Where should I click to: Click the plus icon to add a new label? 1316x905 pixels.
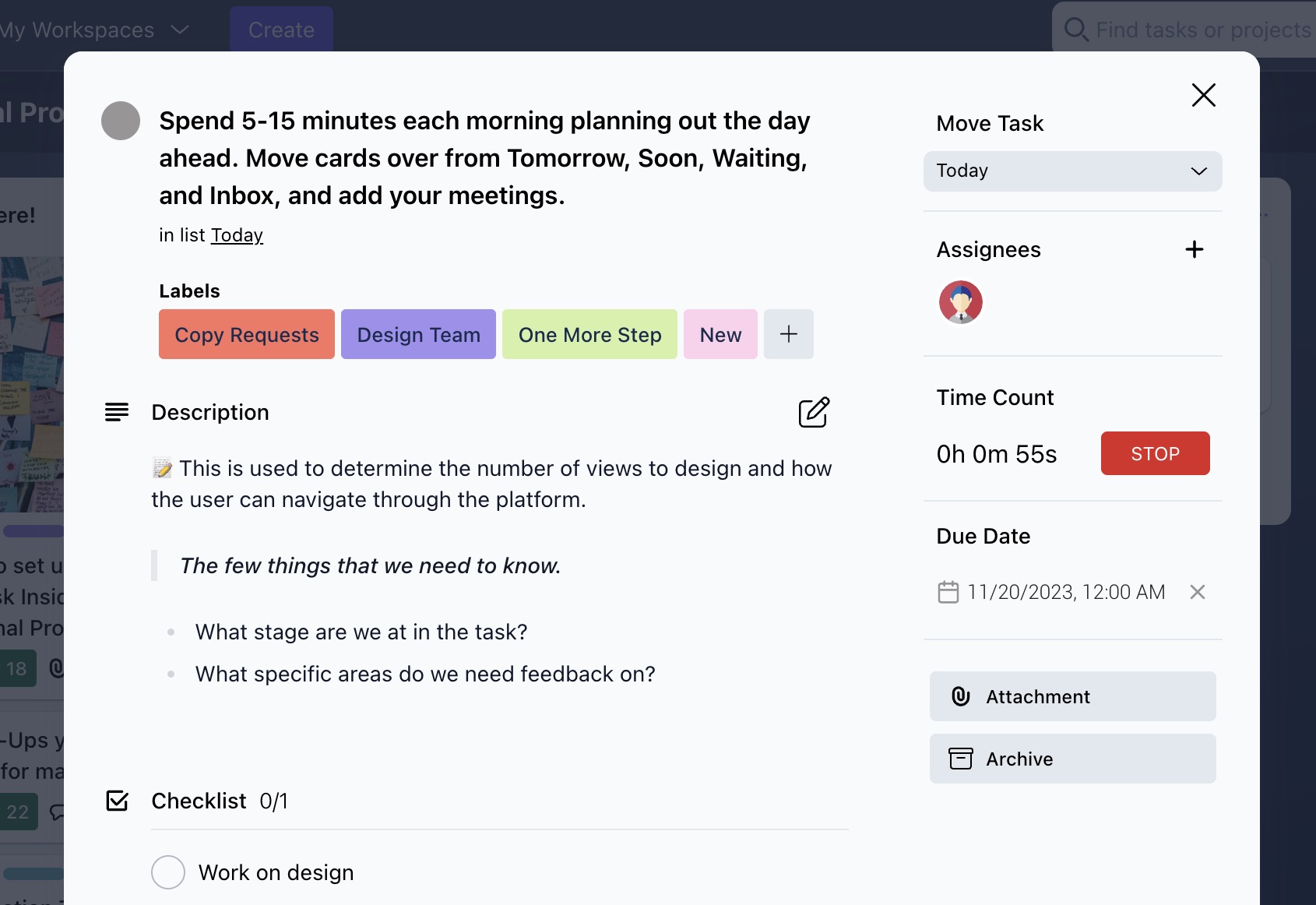tap(788, 334)
